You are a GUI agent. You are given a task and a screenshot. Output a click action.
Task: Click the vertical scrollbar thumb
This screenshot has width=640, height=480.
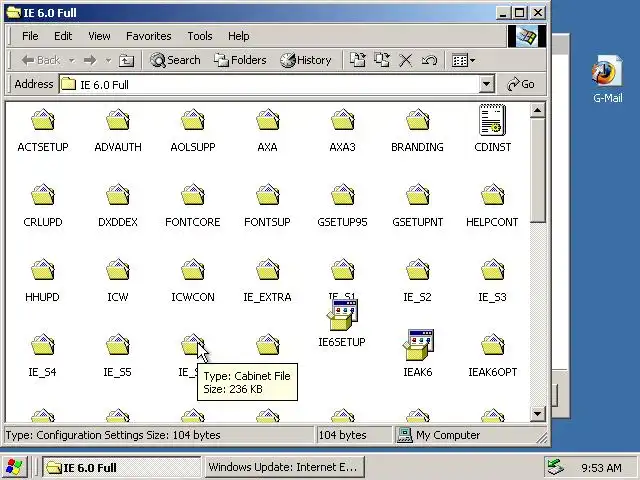pyautogui.click(x=538, y=170)
